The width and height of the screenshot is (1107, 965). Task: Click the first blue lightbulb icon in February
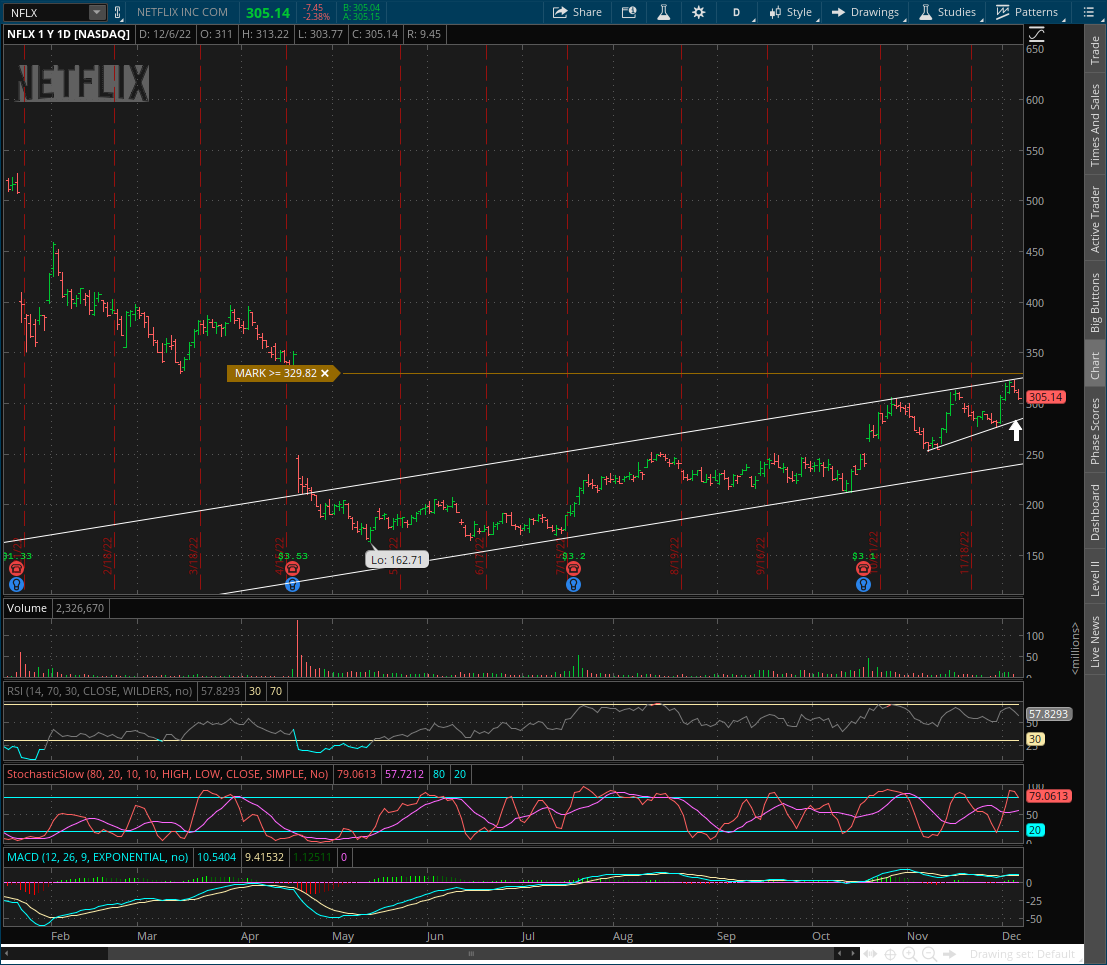tap(16, 585)
